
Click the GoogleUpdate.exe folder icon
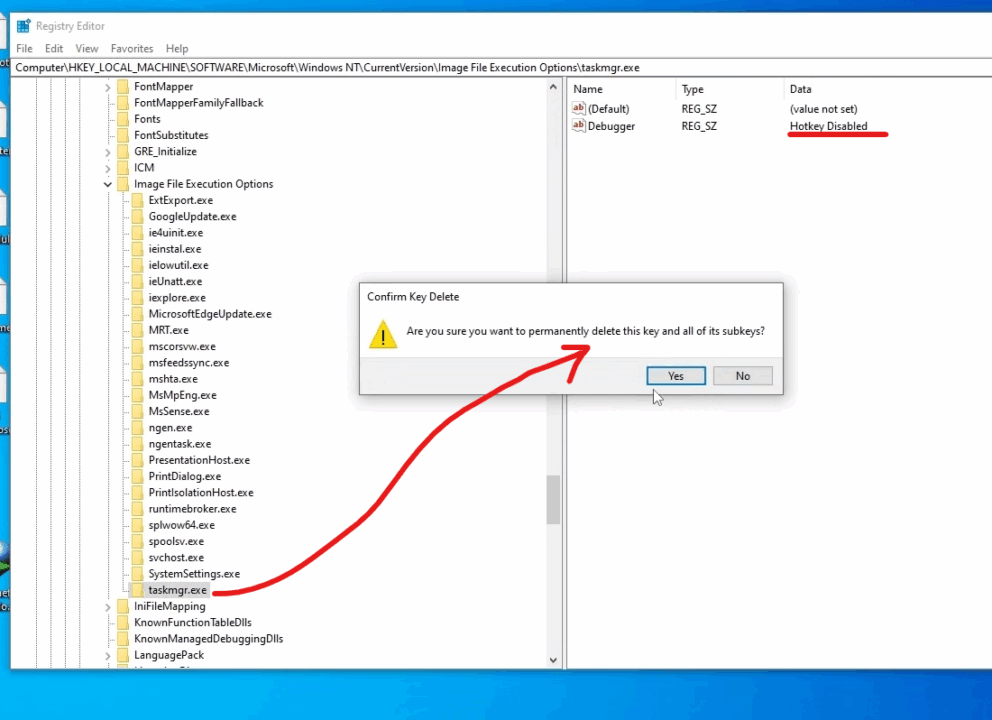(x=137, y=216)
